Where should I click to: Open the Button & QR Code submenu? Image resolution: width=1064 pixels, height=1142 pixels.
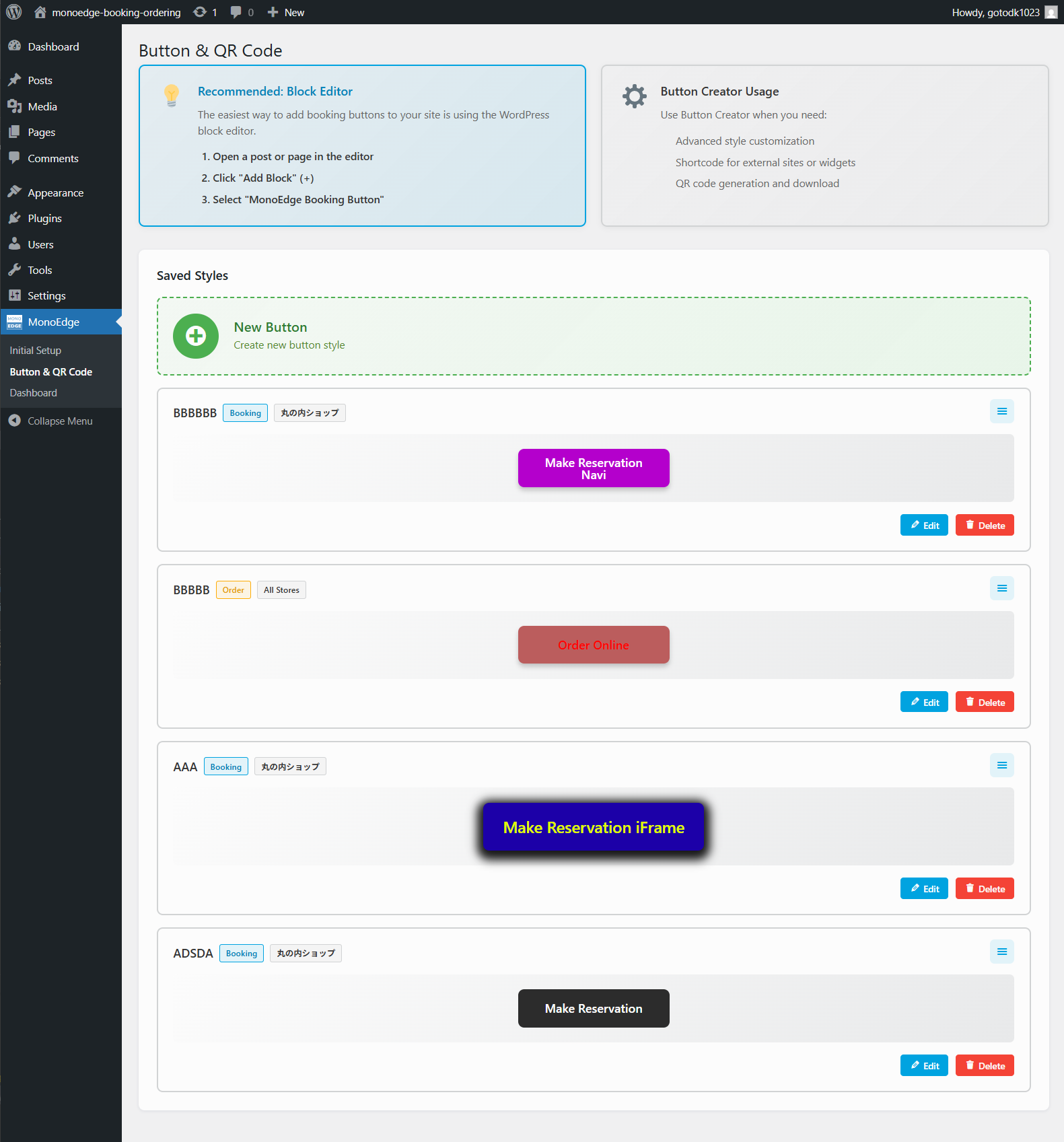[x=50, y=371]
